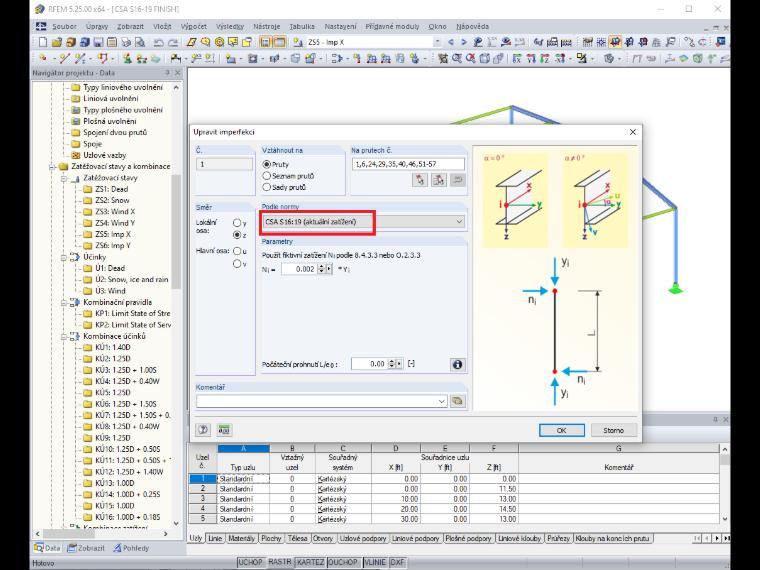Click the Redo arrow icon
This screenshot has height=570, width=760.
[x=173, y=42]
